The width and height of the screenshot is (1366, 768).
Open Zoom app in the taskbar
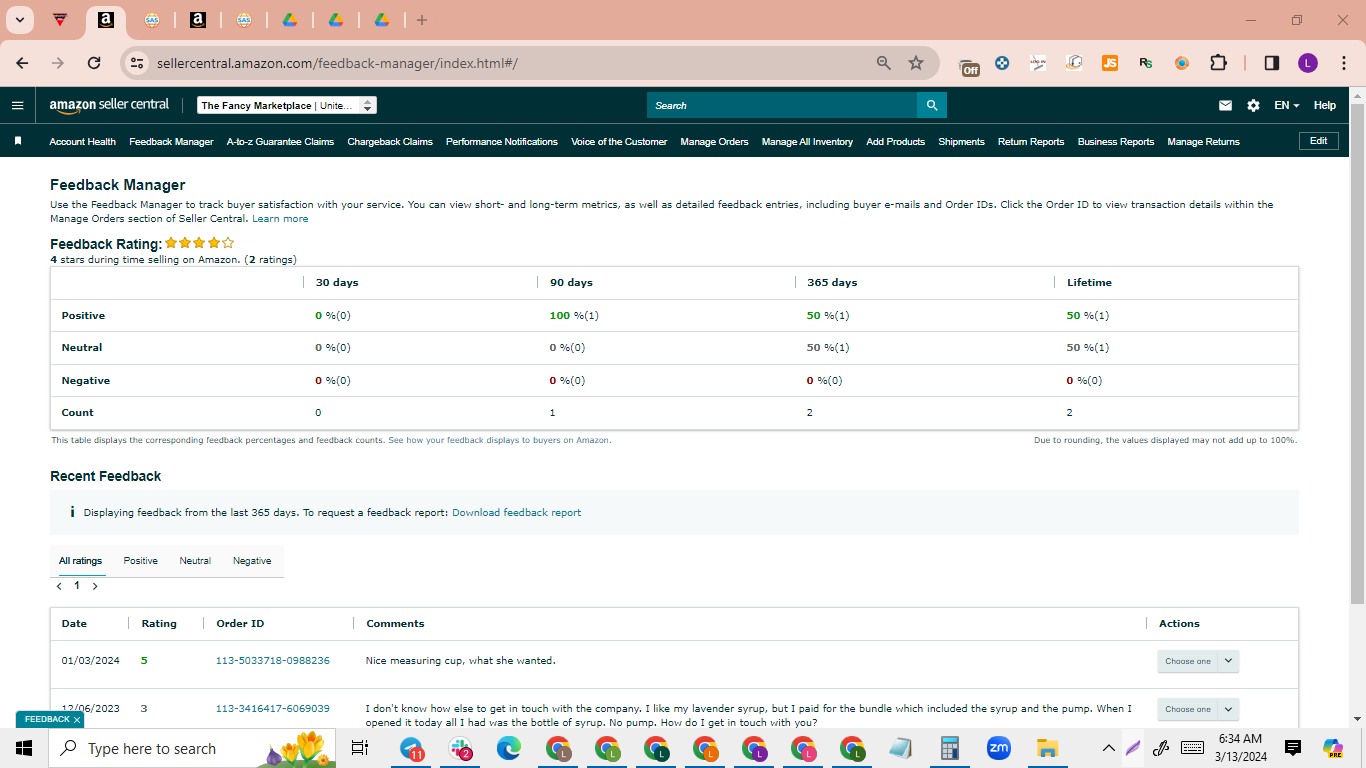(998, 748)
